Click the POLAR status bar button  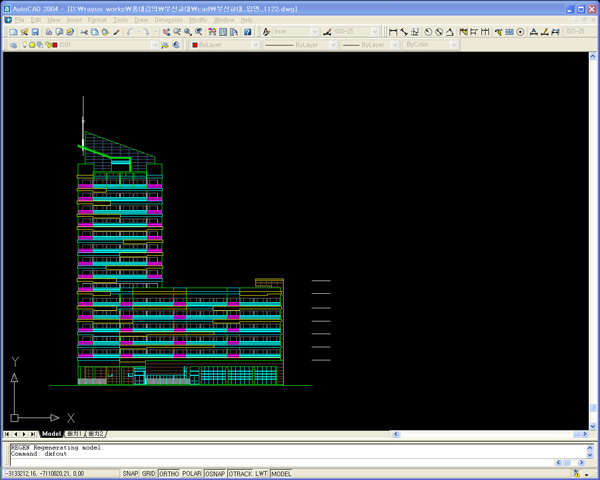tap(190, 474)
